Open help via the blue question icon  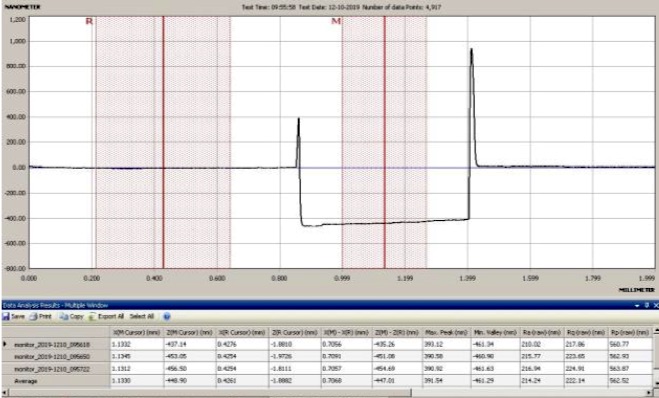click(x=166, y=317)
